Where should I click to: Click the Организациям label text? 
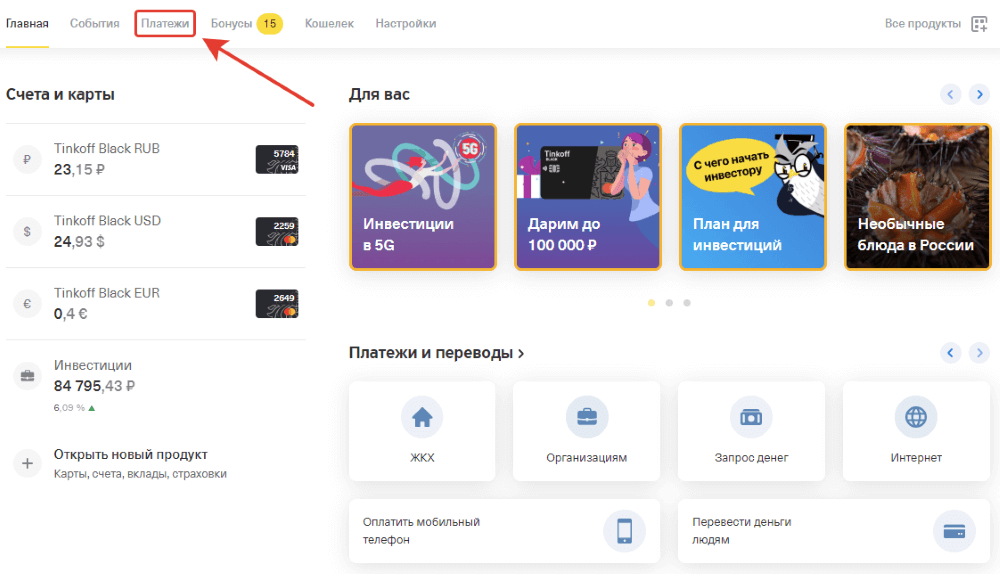587,457
